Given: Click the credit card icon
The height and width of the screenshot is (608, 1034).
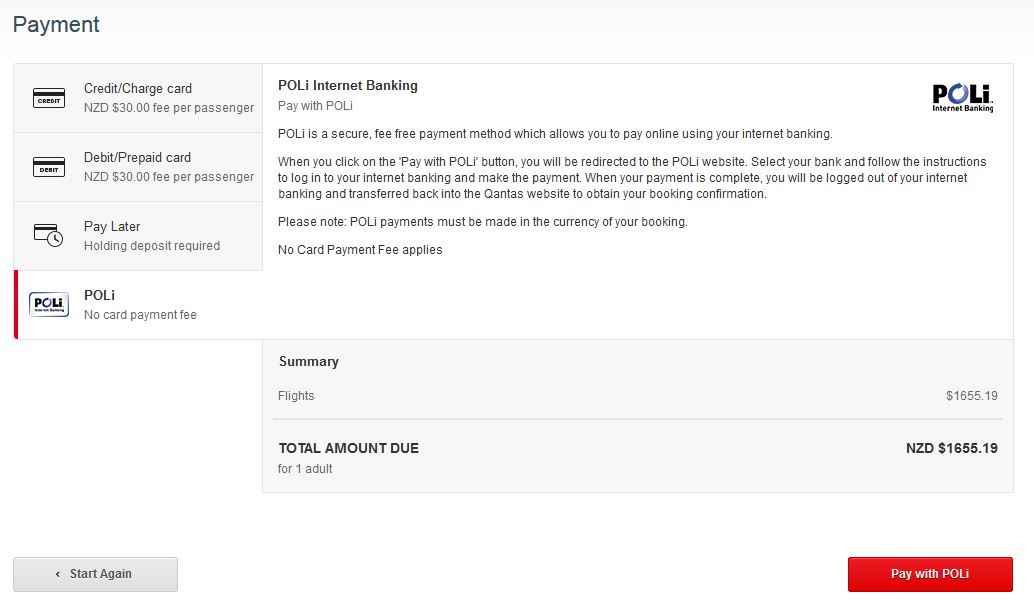Looking at the screenshot, I should pyautogui.click(x=49, y=98).
